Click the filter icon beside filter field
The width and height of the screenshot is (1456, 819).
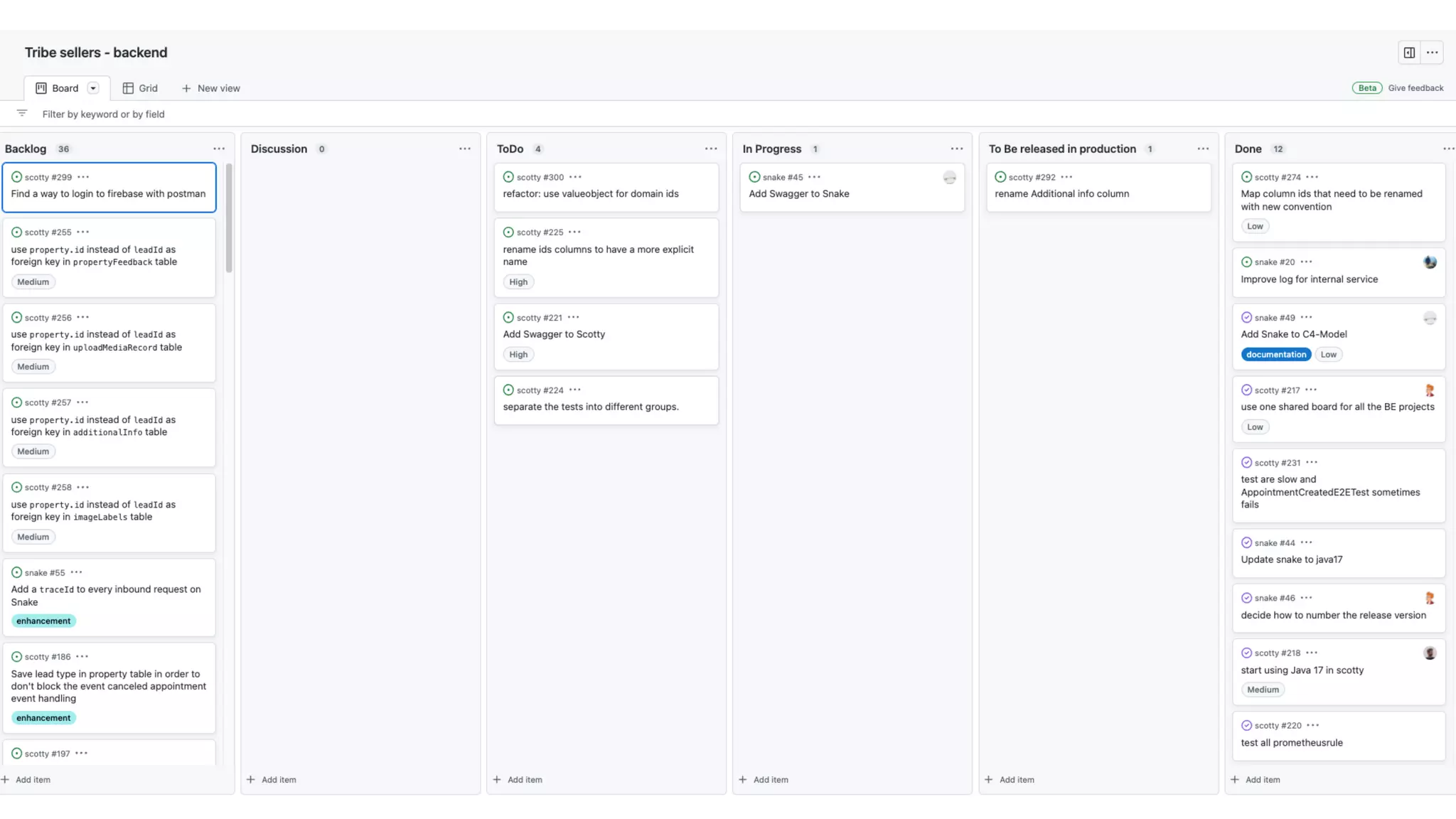[22, 114]
